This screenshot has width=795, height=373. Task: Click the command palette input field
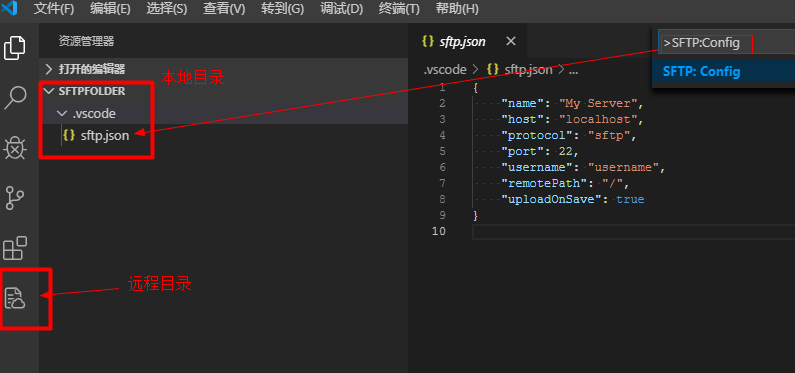(x=726, y=43)
